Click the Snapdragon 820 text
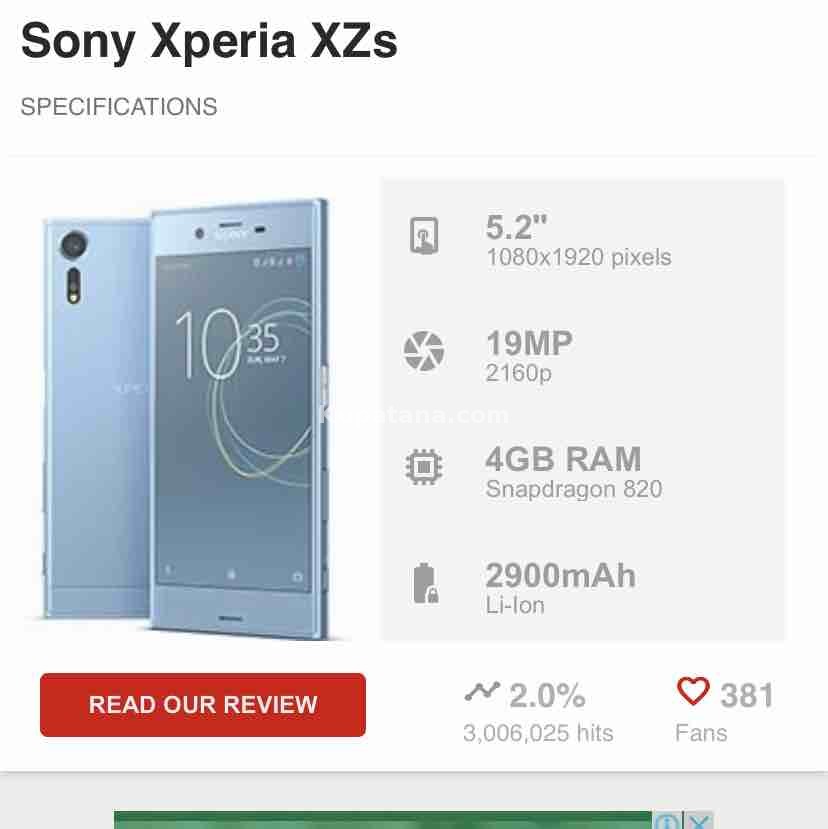This screenshot has height=829, width=828. [x=574, y=489]
